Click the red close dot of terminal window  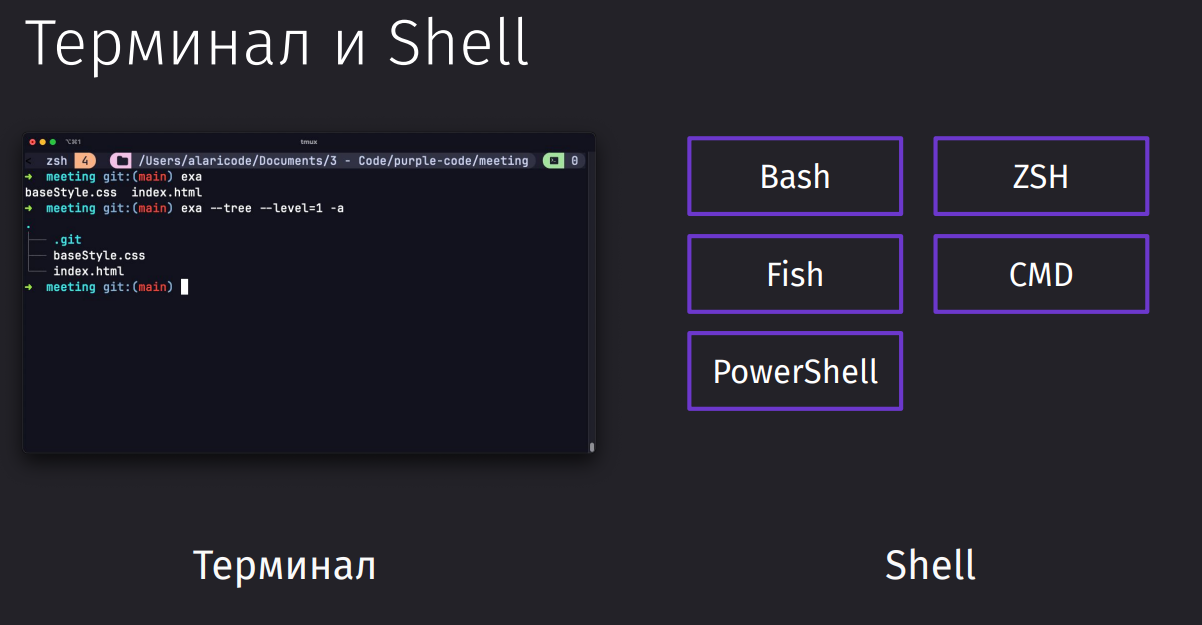click(32, 142)
